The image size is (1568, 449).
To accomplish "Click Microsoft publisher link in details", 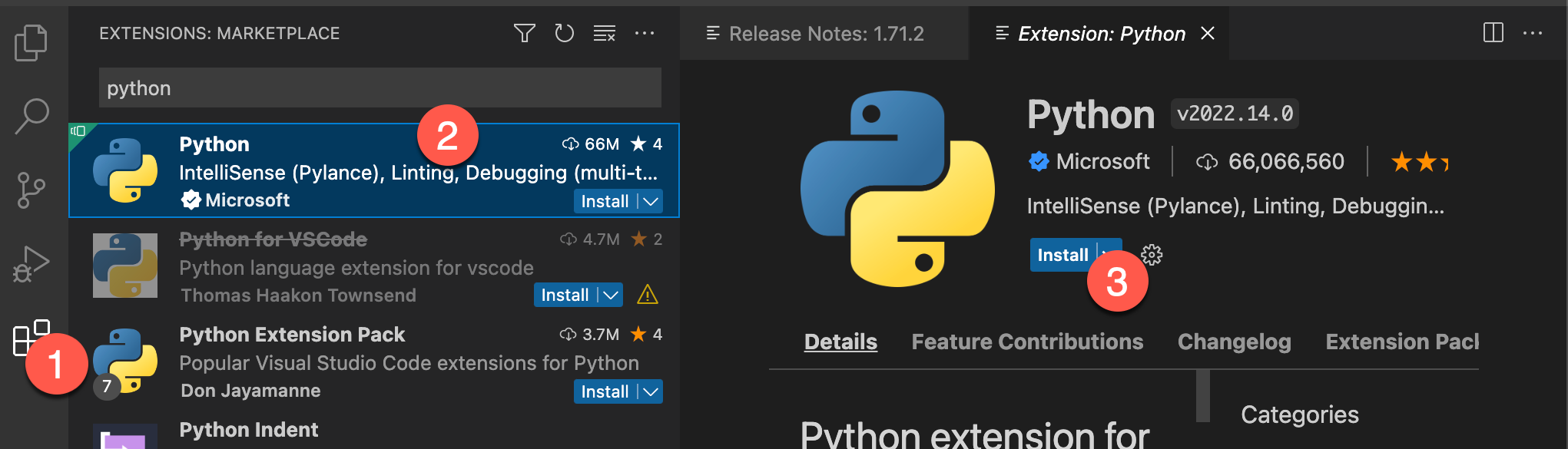I will pos(1102,161).
